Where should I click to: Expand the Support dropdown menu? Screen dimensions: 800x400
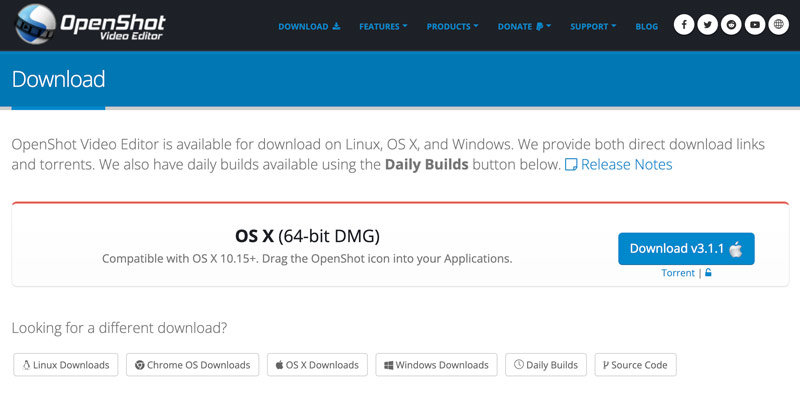click(593, 26)
